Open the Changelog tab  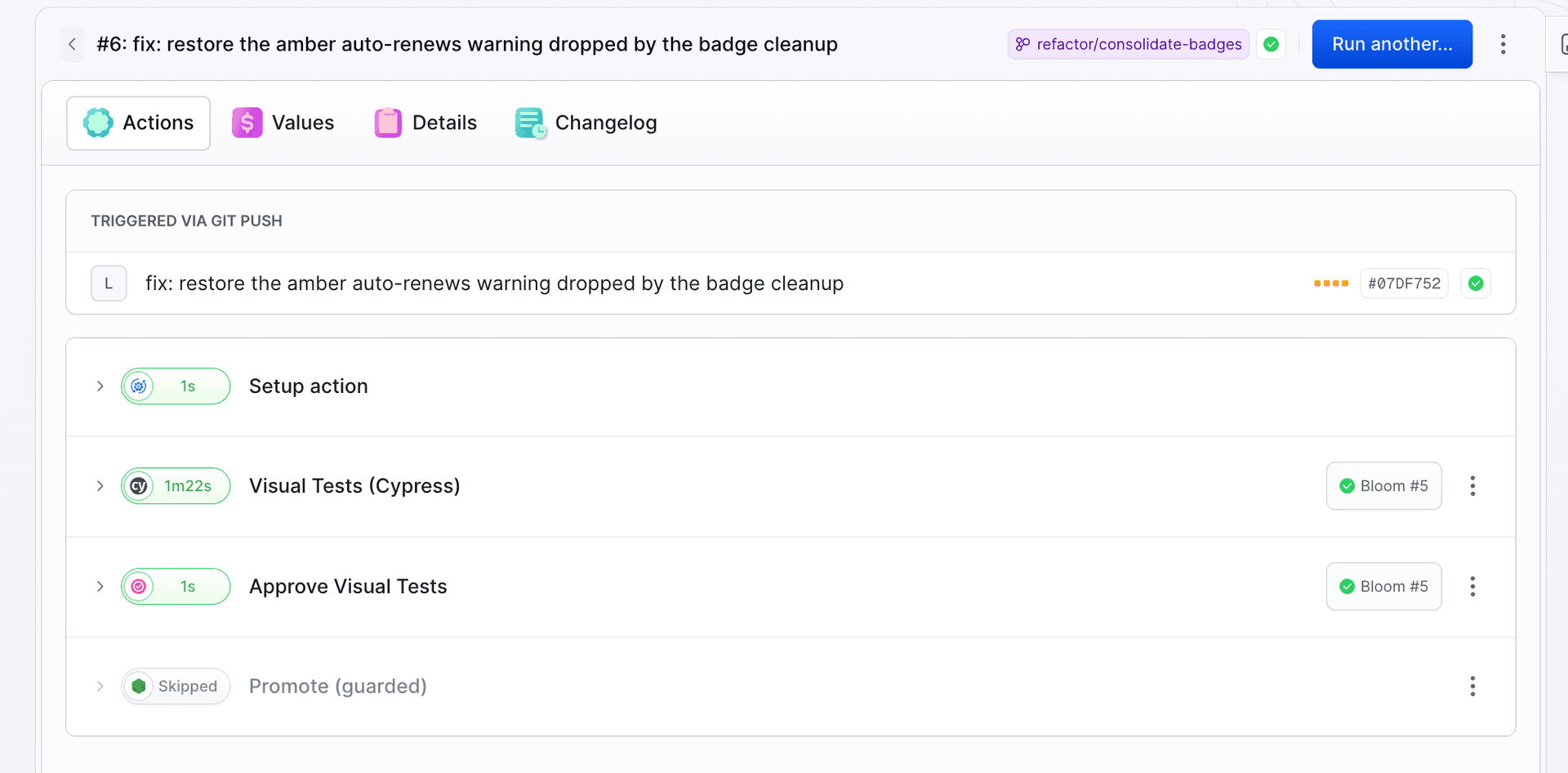coord(586,123)
